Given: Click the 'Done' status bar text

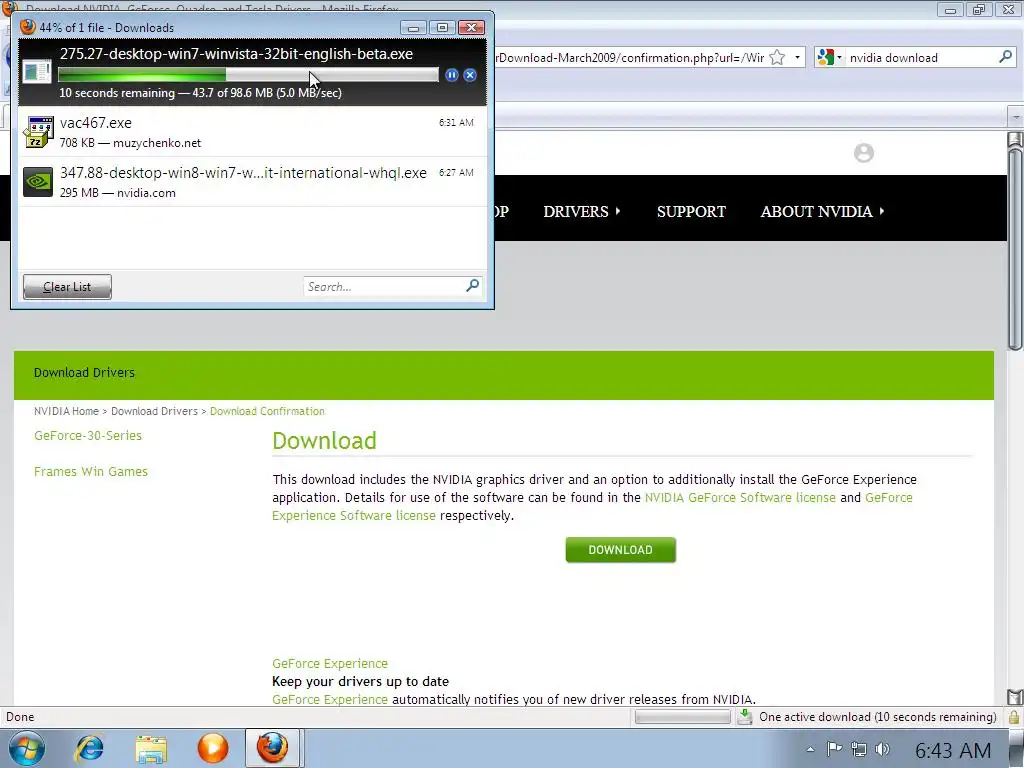Looking at the screenshot, I should (x=20, y=717).
